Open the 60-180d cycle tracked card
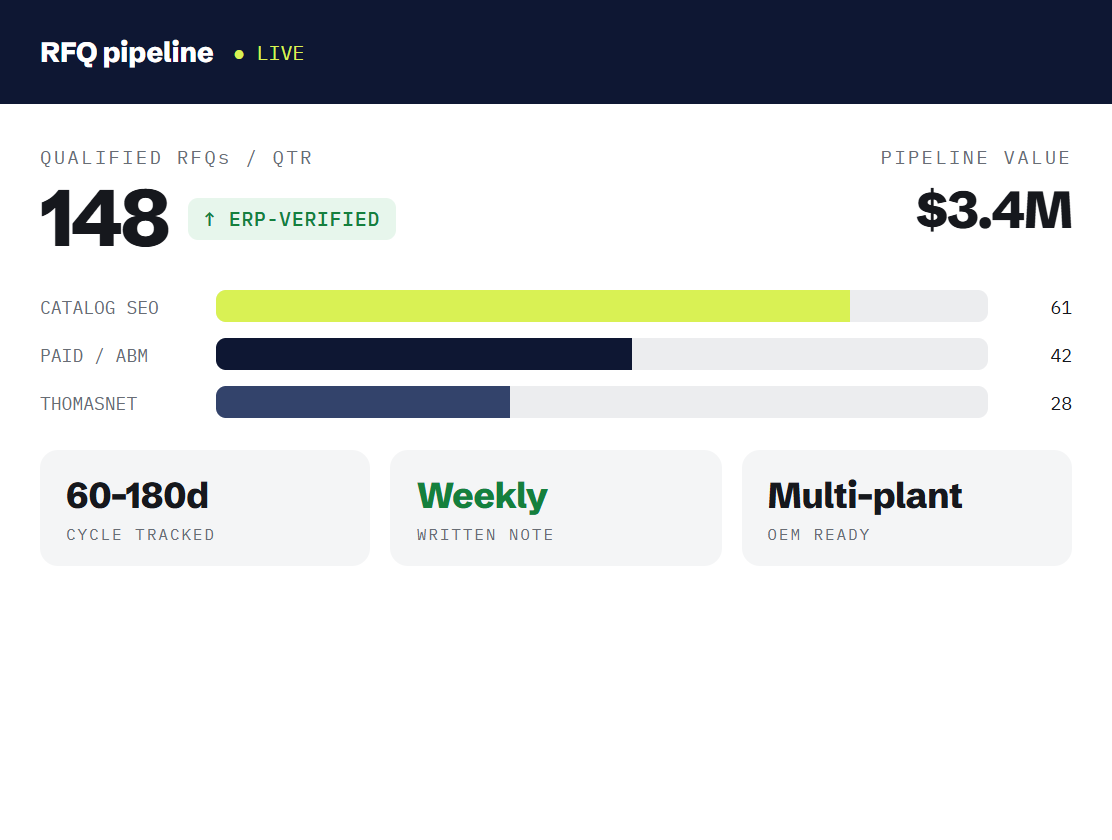 point(205,508)
